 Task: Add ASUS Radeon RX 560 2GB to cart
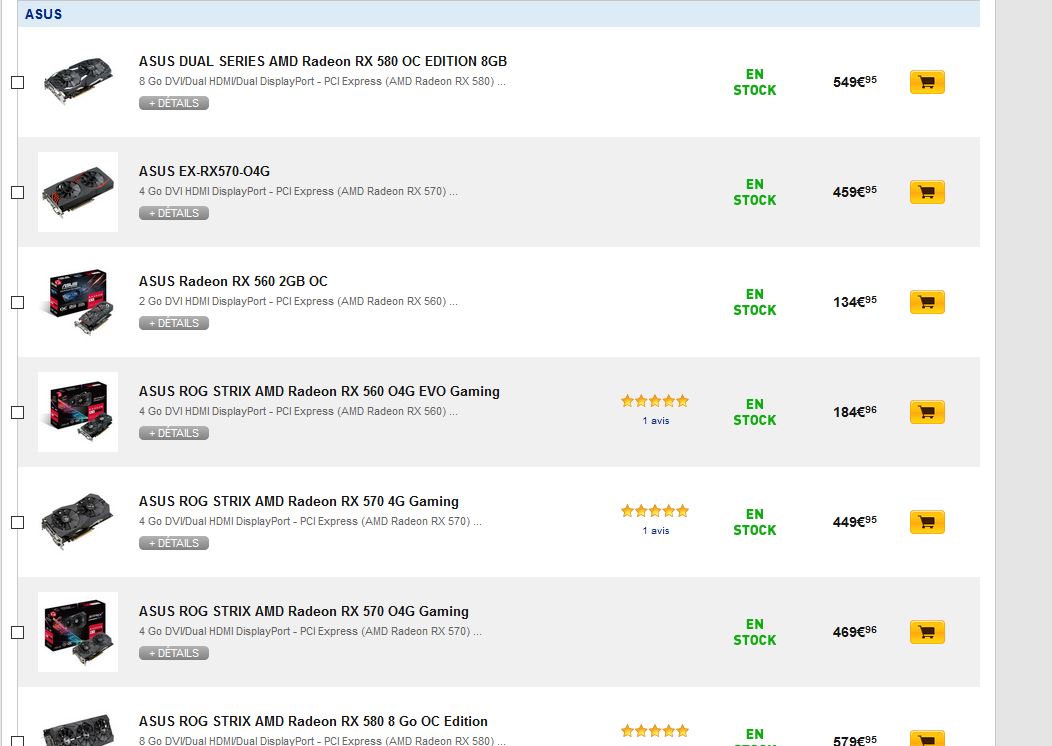pos(927,302)
